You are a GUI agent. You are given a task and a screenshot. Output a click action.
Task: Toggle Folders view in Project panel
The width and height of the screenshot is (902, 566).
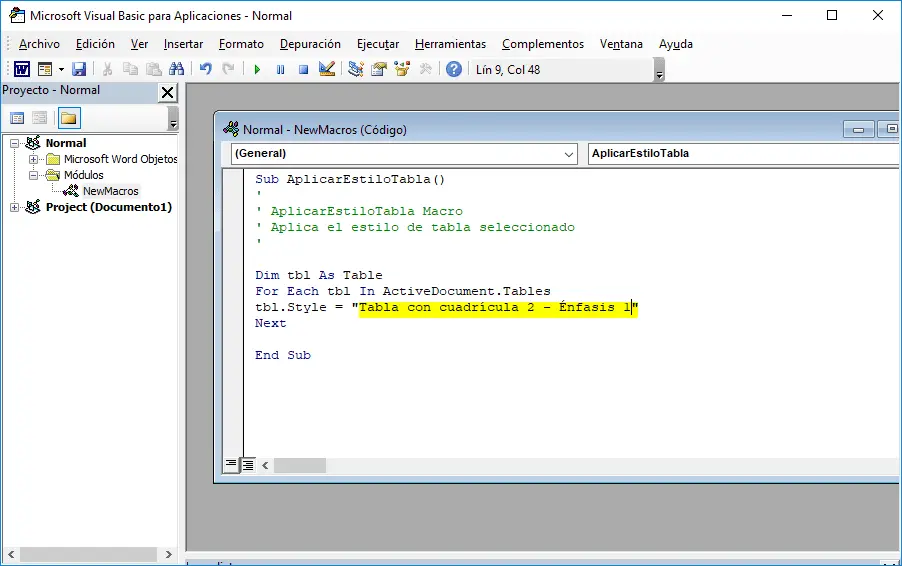[x=69, y=118]
